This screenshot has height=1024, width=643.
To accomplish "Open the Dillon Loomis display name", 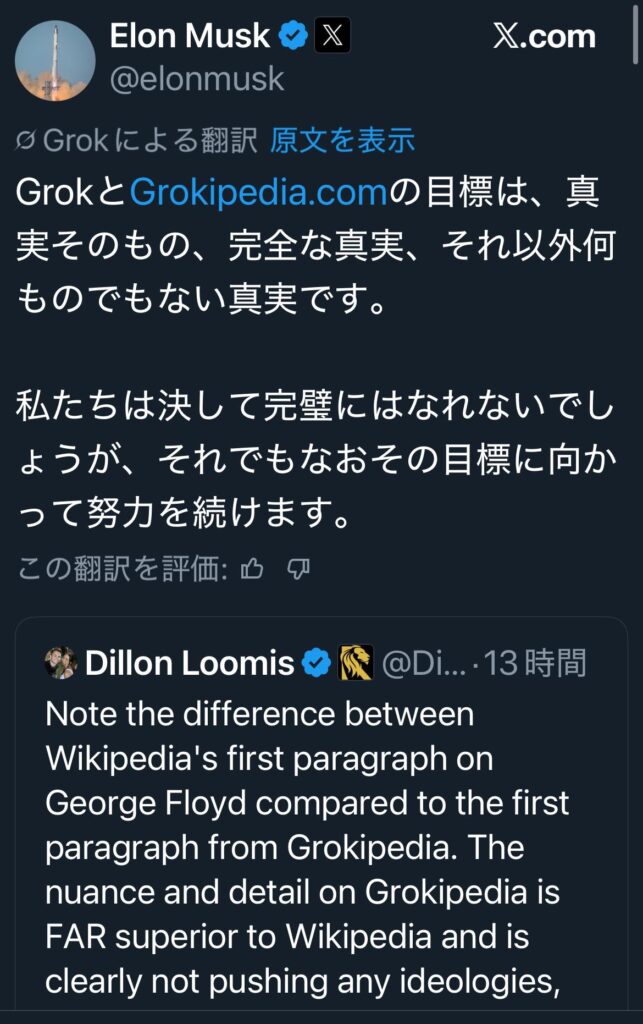I will pos(190,663).
